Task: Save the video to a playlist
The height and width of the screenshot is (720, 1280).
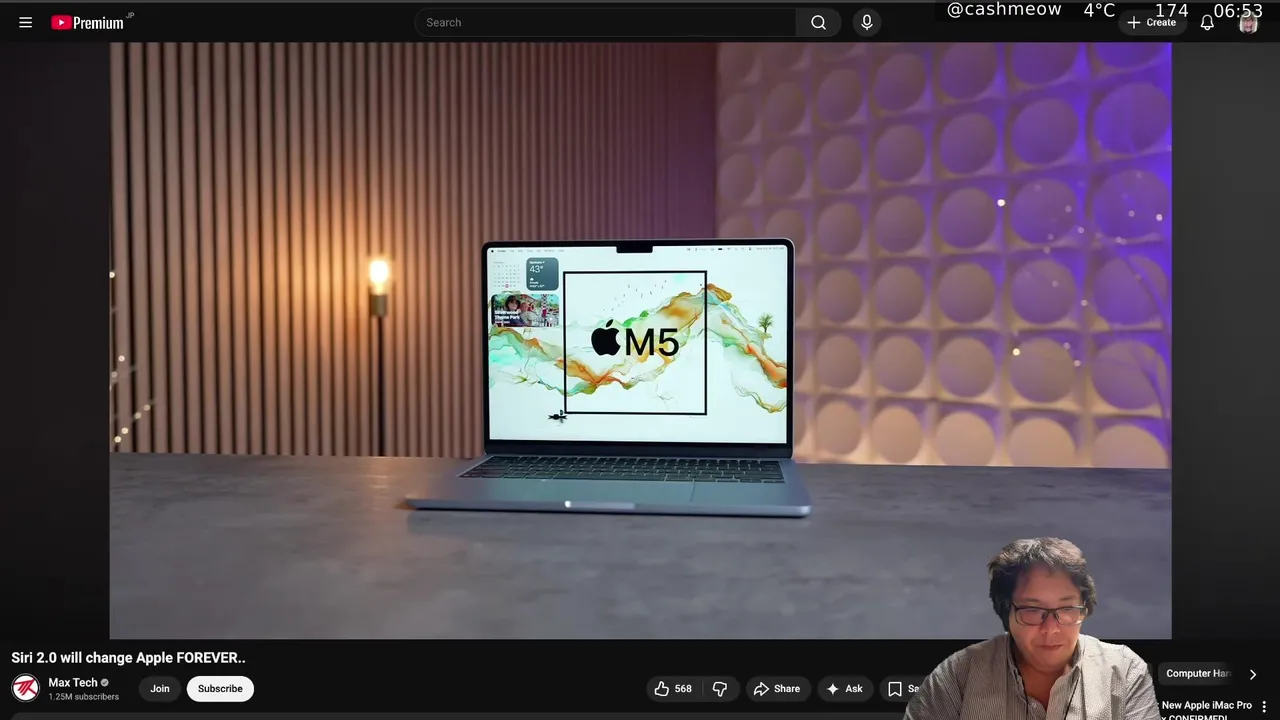Action: coord(903,688)
